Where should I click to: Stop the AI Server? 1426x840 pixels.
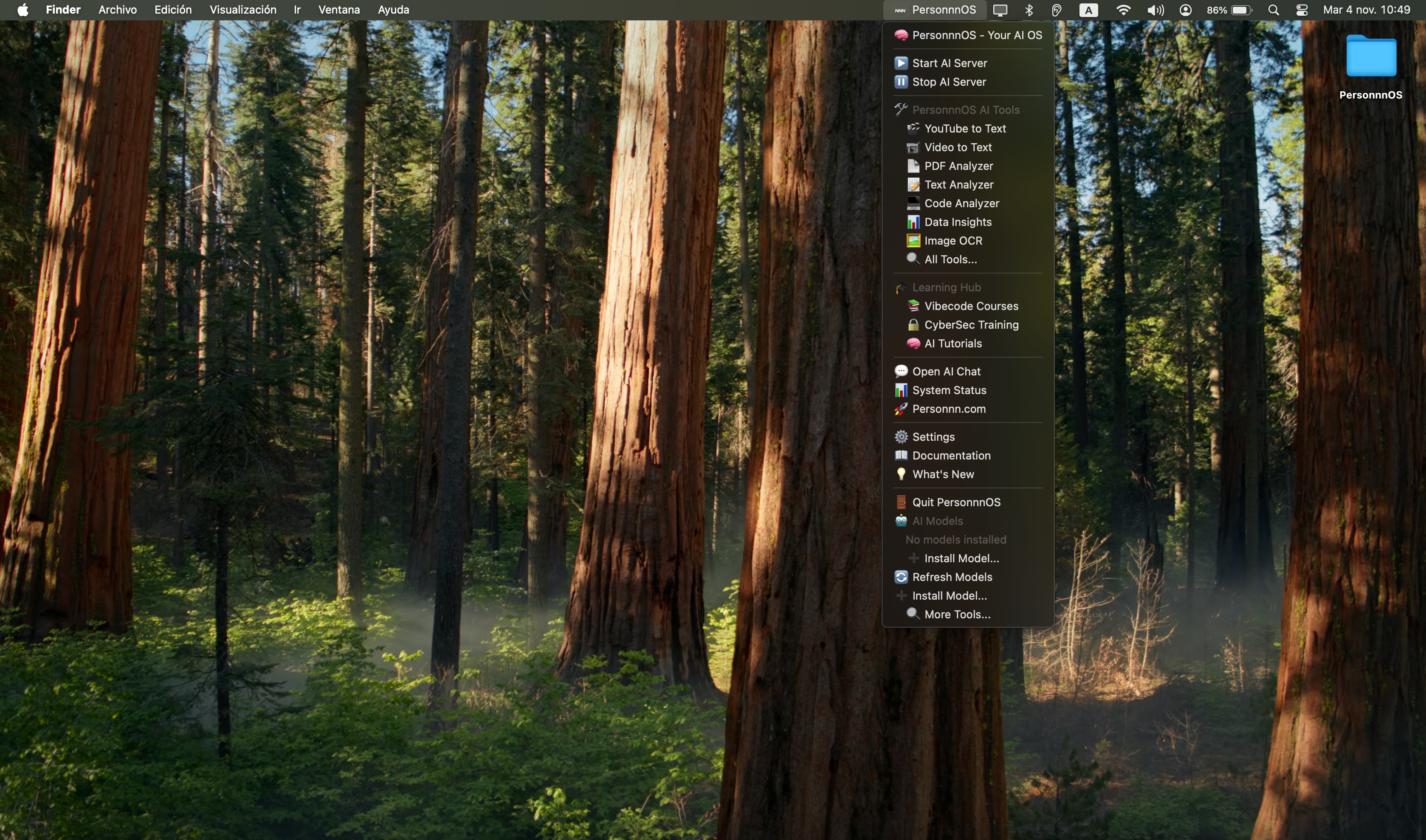point(948,82)
